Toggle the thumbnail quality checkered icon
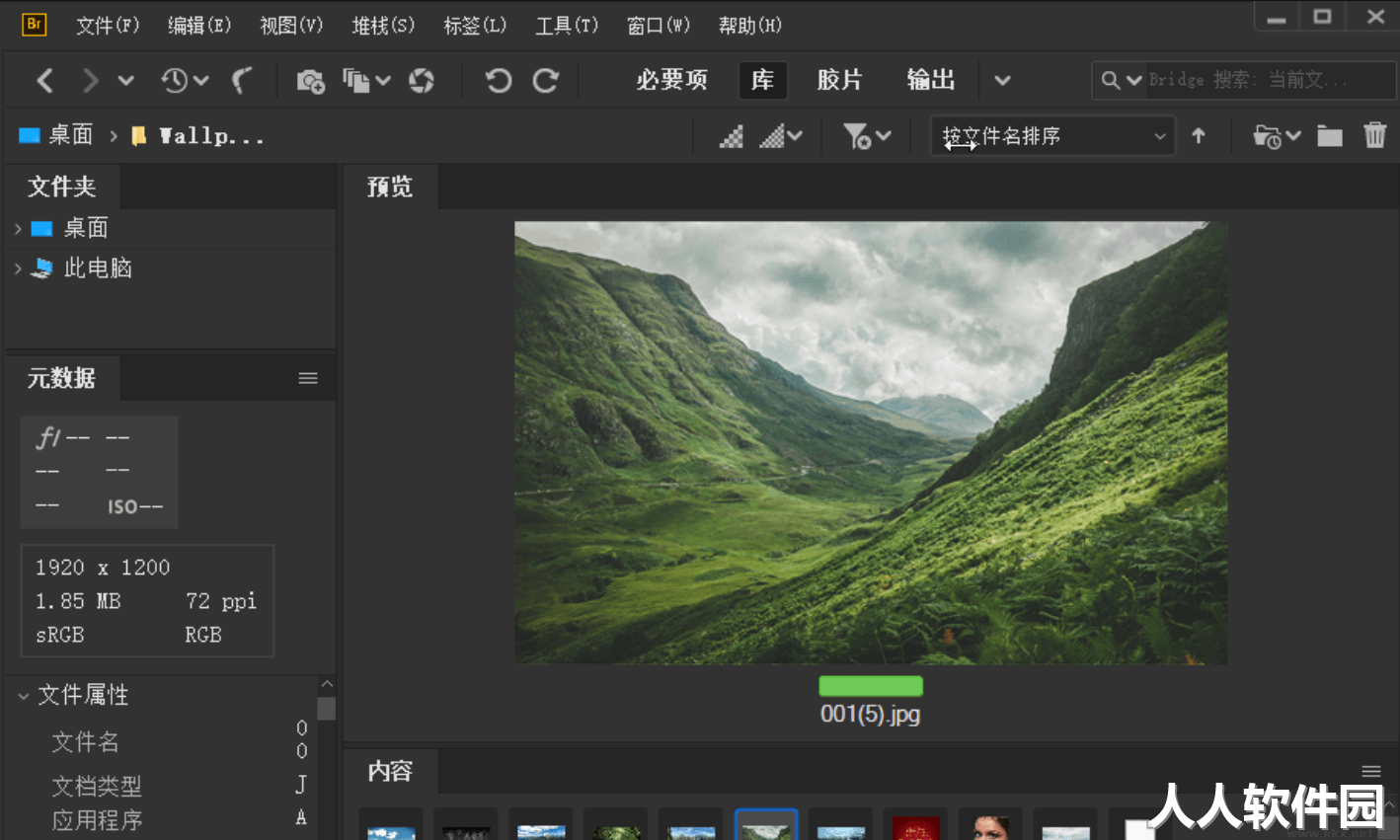Image resolution: width=1400 pixels, height=840 pixels. [x=732, y=136]
